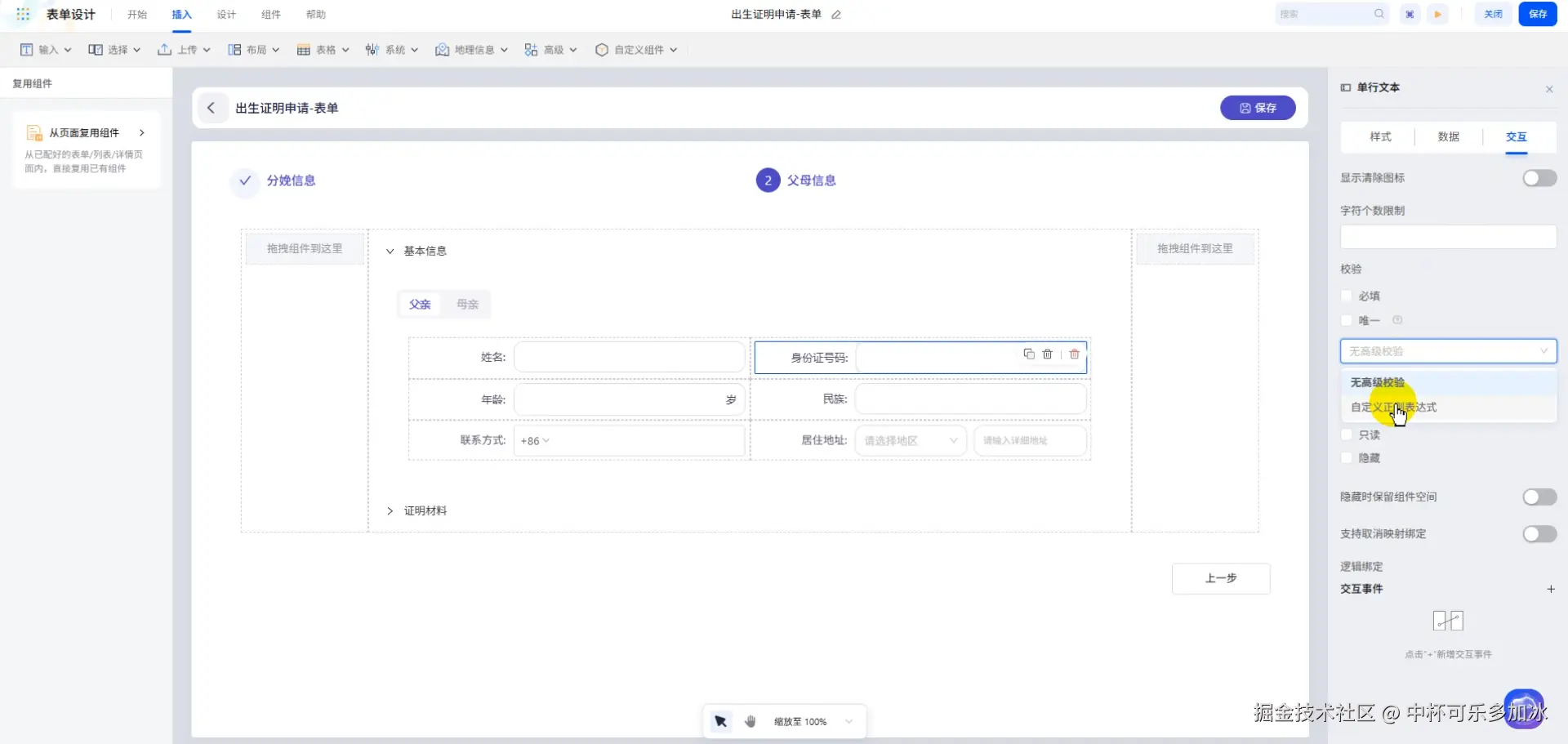
Task: Click the fullscreen focus icon in top bar
Action: [1410, 14]
